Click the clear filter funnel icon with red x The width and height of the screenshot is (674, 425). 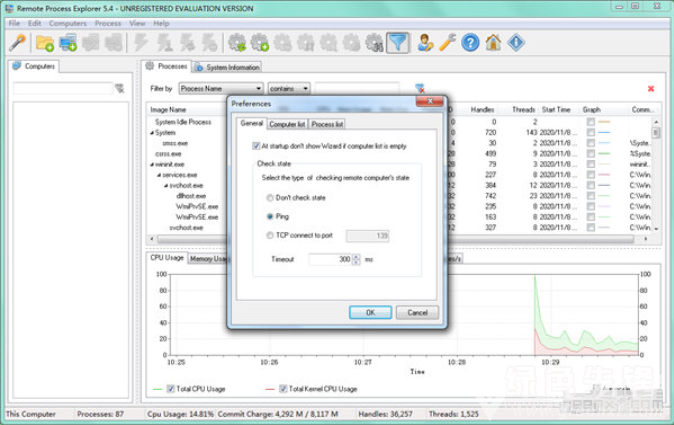coord(420,89)
